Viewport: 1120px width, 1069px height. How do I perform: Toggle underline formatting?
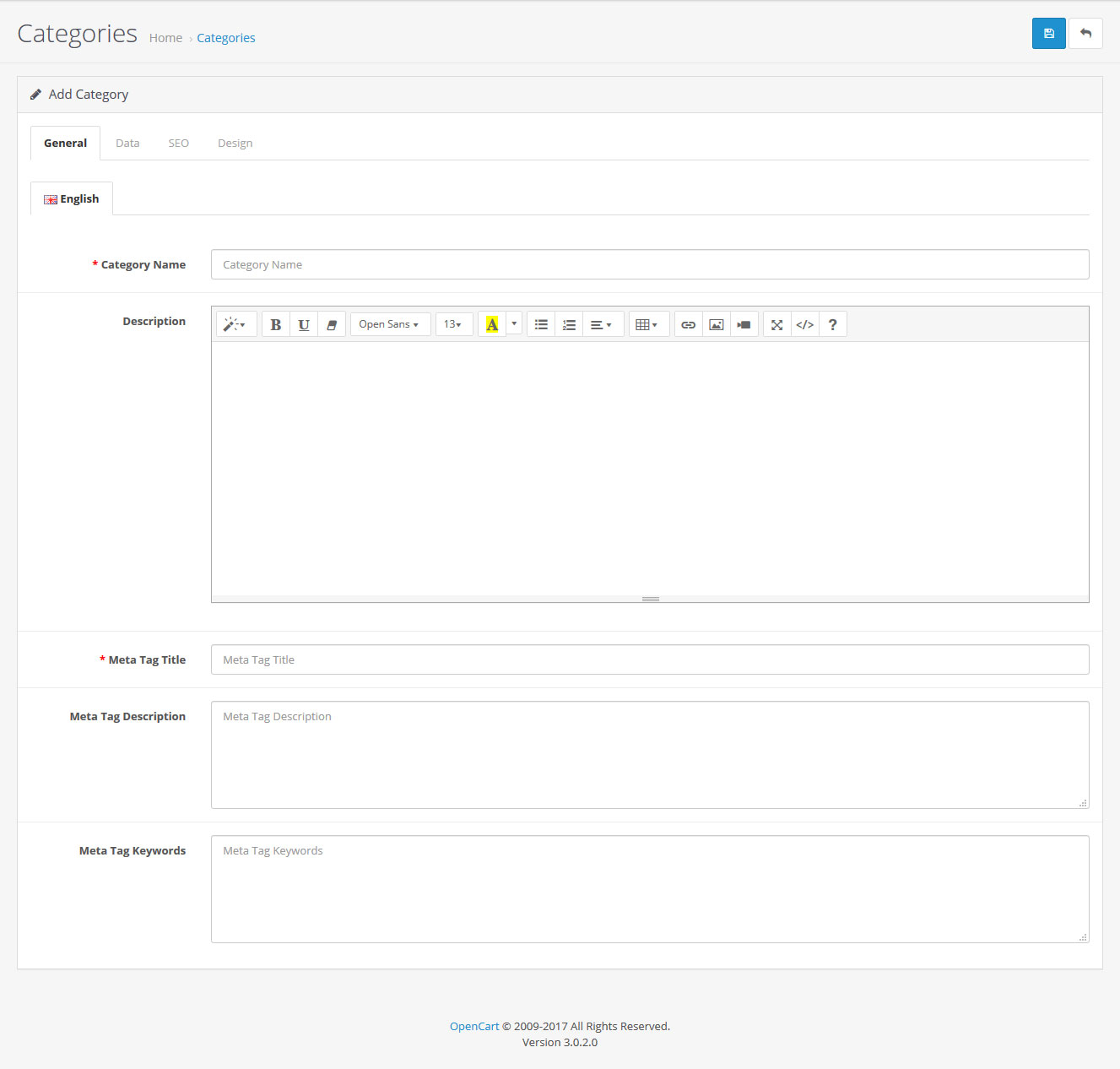(304, 324)
